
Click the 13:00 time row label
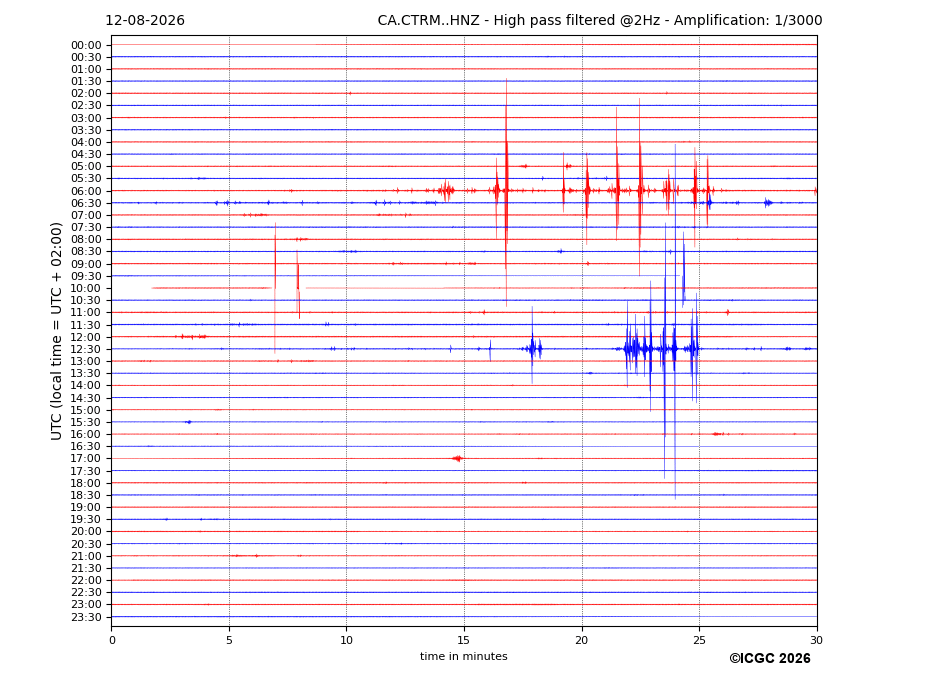point(86,361)
